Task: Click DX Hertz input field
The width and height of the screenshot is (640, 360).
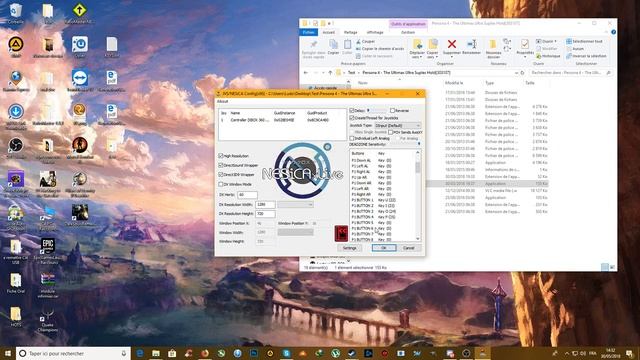Action: coord(247,195)
